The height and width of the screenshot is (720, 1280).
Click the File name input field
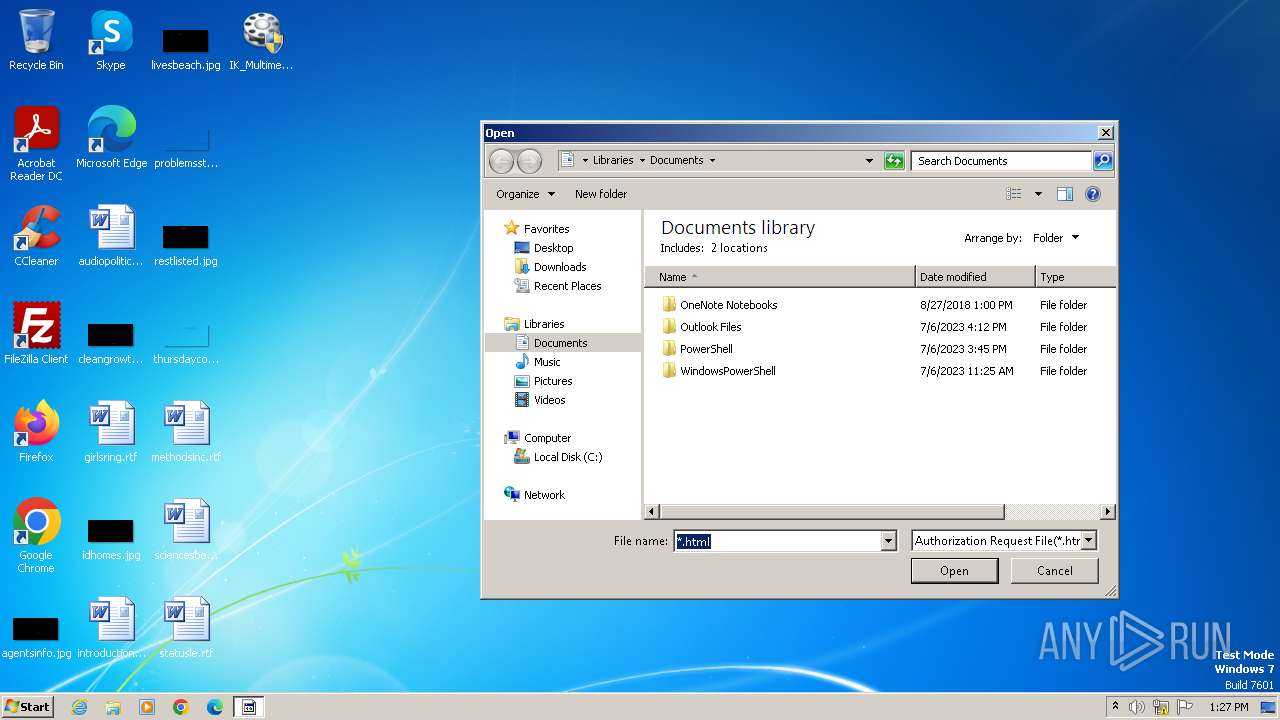[x=777, y=541]
